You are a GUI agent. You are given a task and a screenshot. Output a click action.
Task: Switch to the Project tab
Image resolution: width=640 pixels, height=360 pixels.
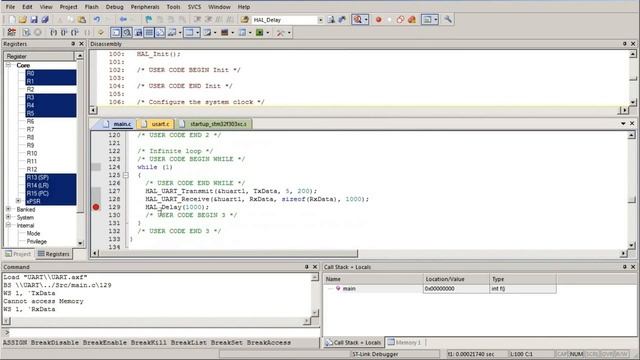point(18,254)
